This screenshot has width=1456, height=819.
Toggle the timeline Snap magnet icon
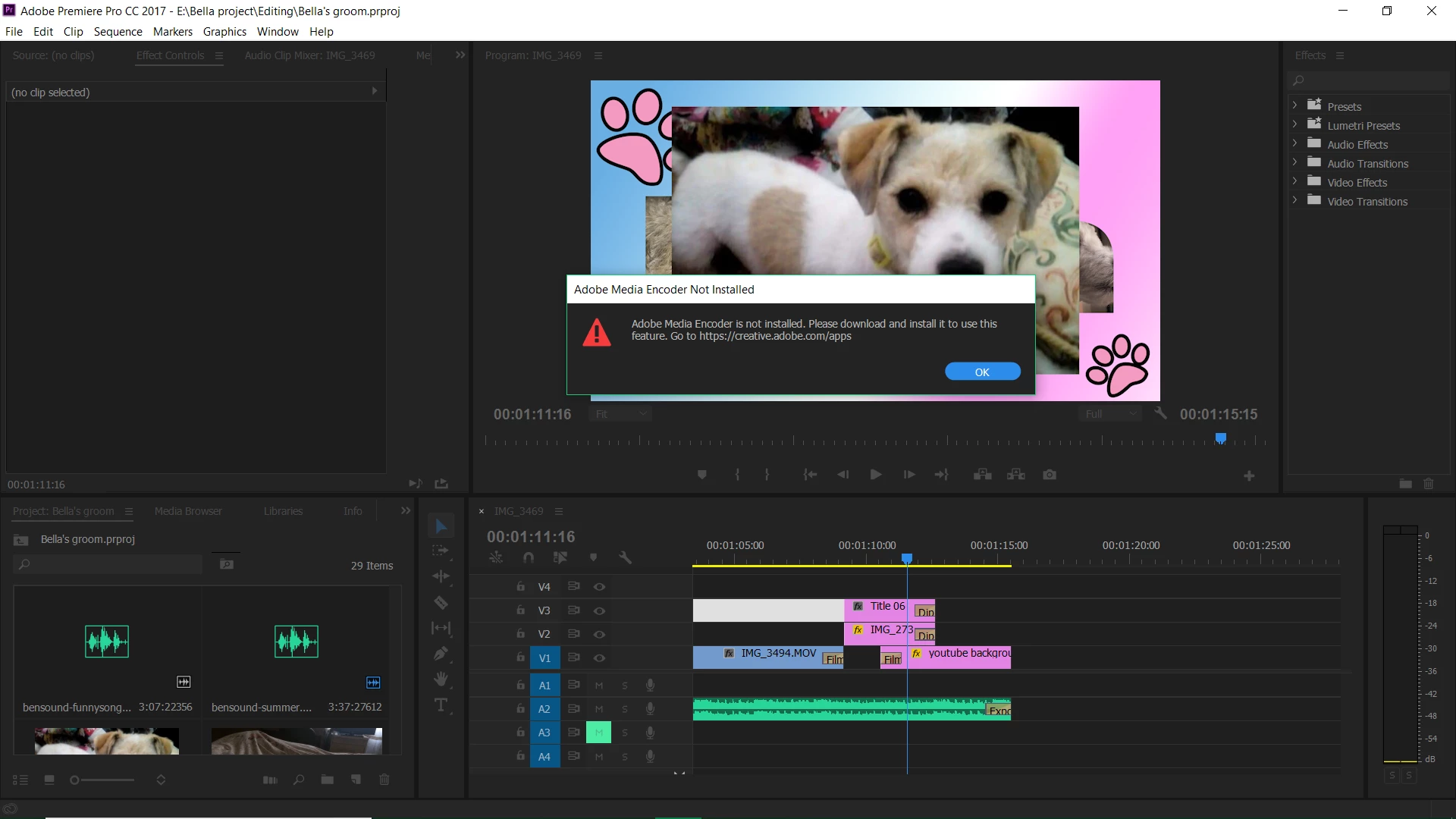coord(529,557)
